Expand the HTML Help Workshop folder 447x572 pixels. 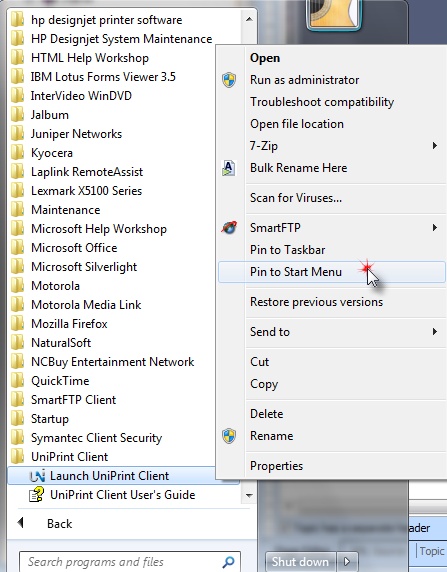(90, 58)
